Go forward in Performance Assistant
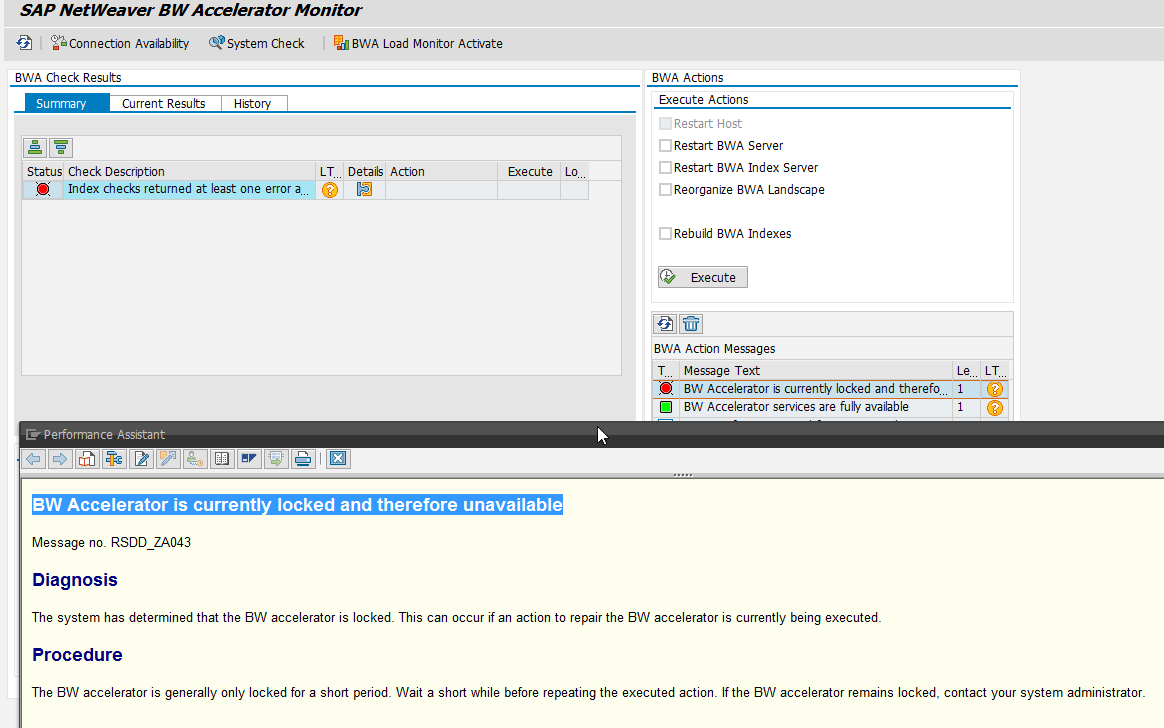Viewport: 1164px width, 728px height. point(60,459)
